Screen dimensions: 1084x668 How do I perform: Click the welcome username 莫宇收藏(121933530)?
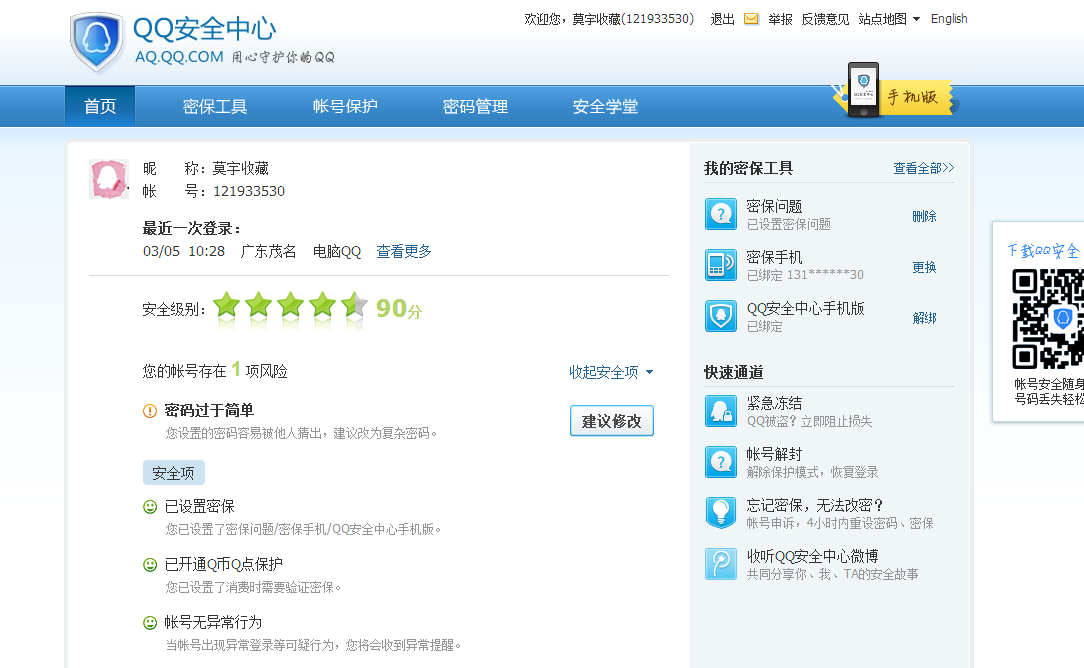click(633, 19)
